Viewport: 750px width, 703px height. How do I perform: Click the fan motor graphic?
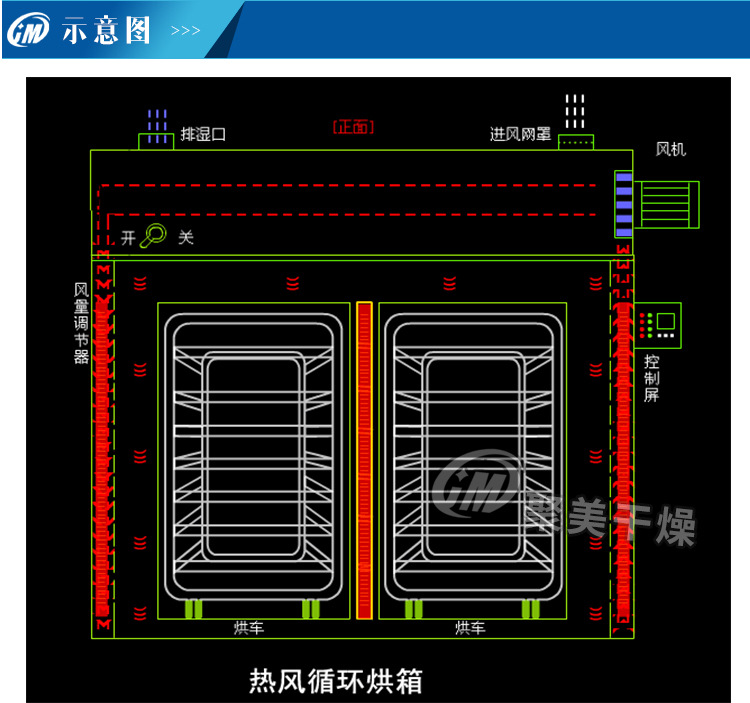click(x=666, y=205)
